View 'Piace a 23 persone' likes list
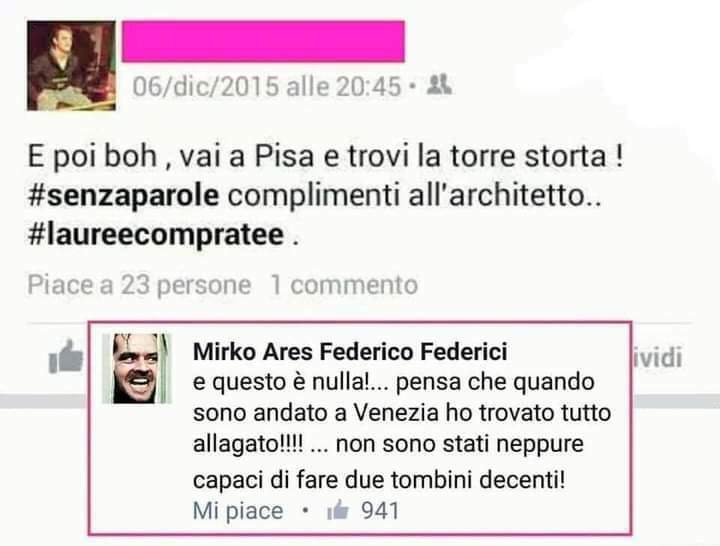Image resolution: width=720 pixels, height=546 pixels. [x=139, y=285]
